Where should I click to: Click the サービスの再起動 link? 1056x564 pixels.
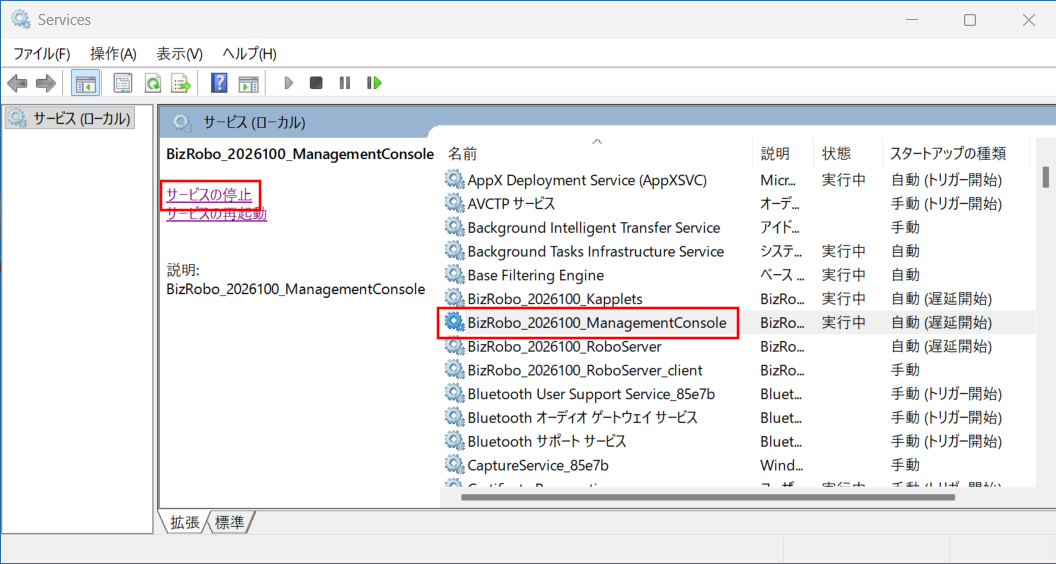click(217, 214)
